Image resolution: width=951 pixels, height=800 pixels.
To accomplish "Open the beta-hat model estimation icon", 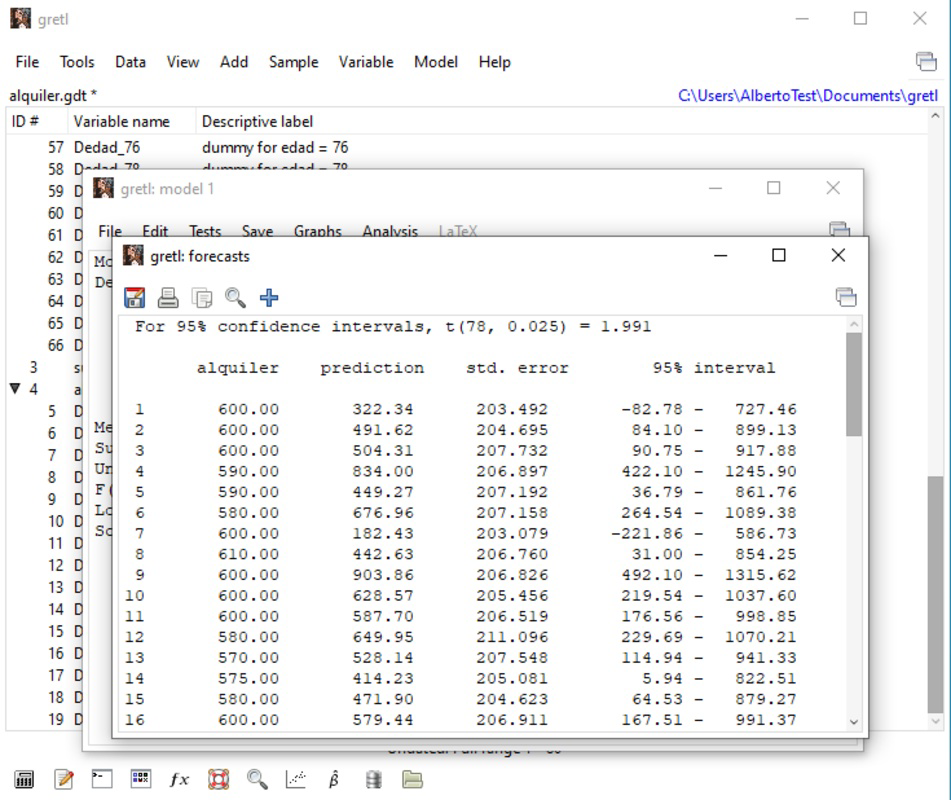I will (334, 779).
